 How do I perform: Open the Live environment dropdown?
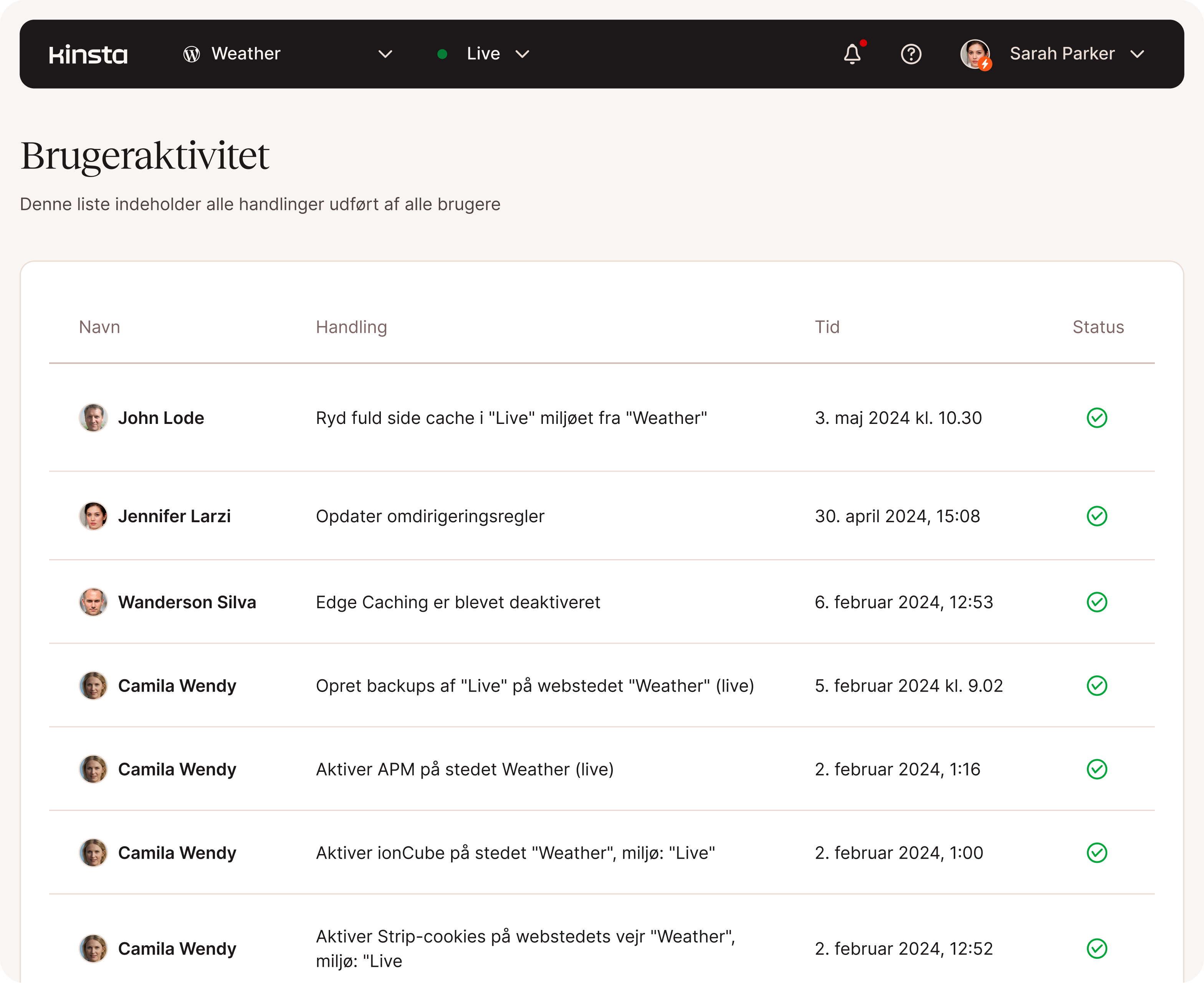click(x=522, y=55)
